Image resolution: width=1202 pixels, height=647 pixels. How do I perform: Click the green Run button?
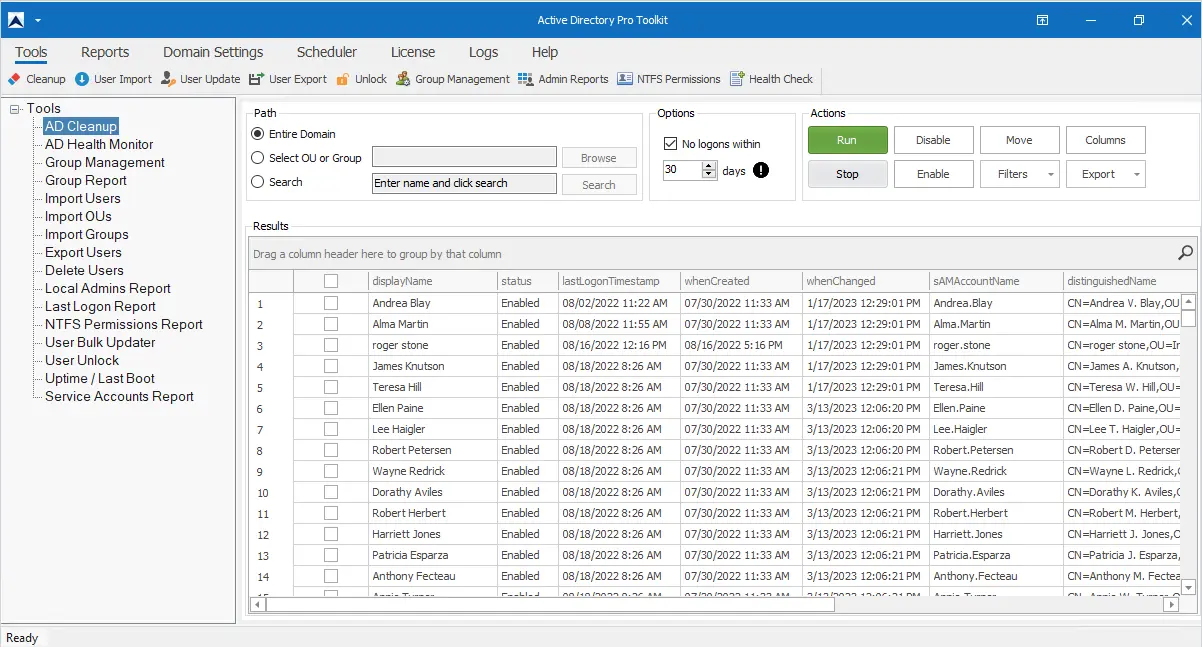pyautogui.click(x=847, y=140)
